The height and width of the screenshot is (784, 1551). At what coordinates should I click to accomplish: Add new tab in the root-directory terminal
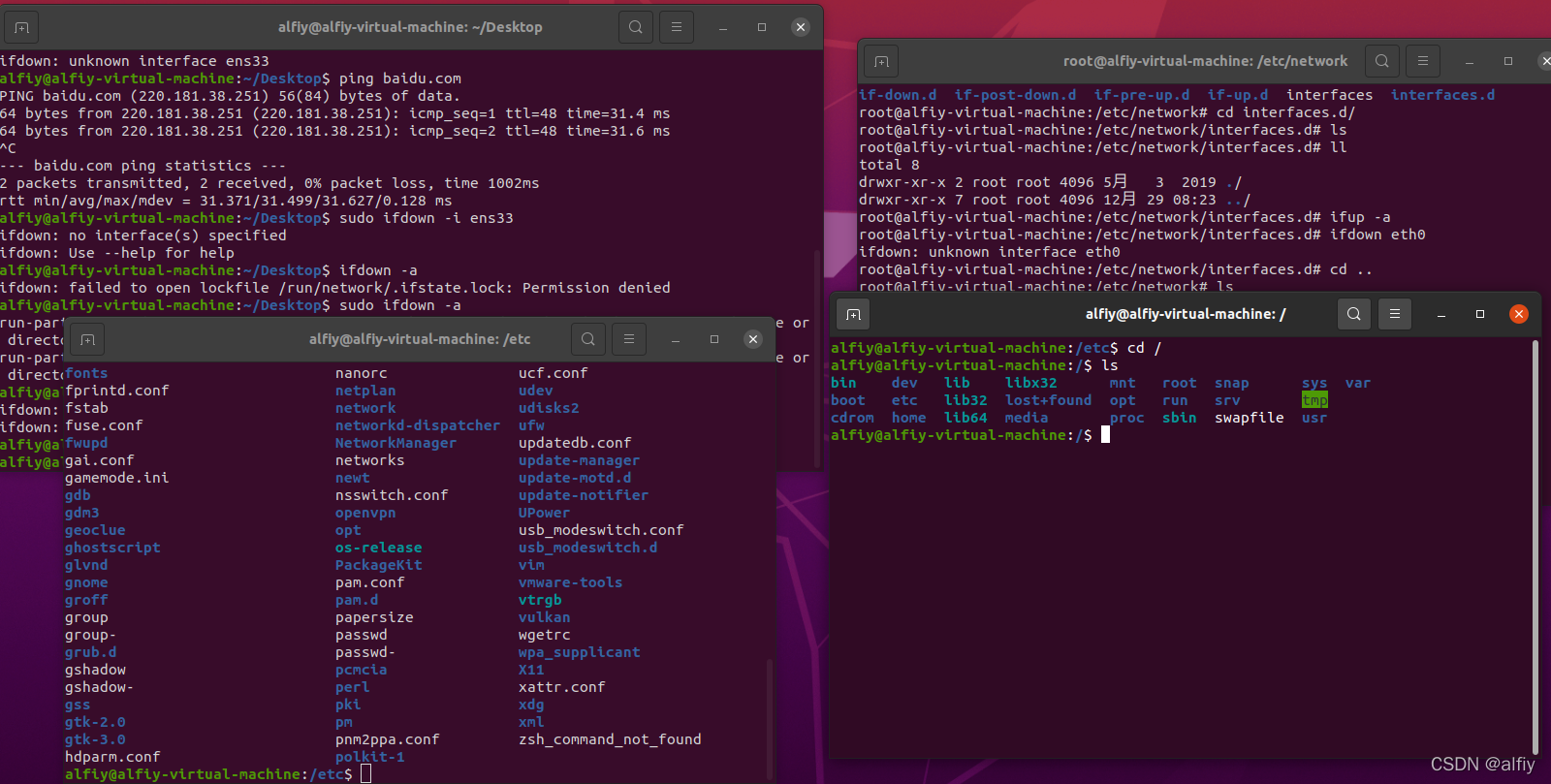(x=853, y=314)
